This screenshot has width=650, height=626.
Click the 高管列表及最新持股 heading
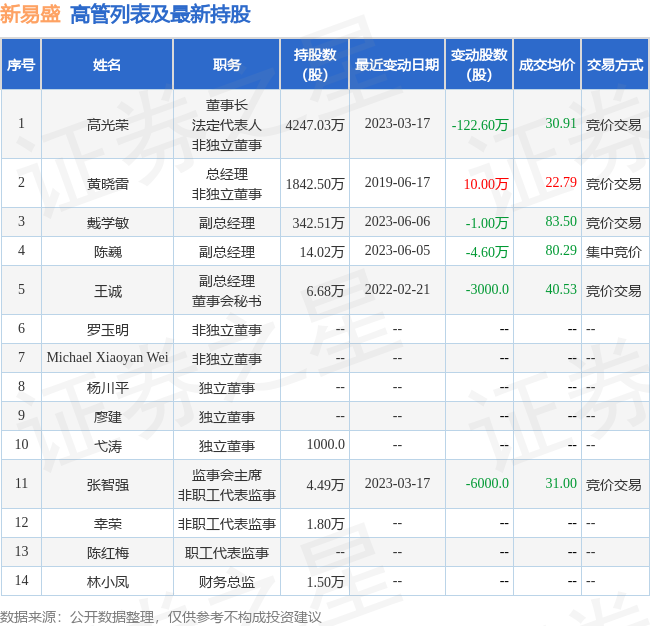[x=160, y=15]
